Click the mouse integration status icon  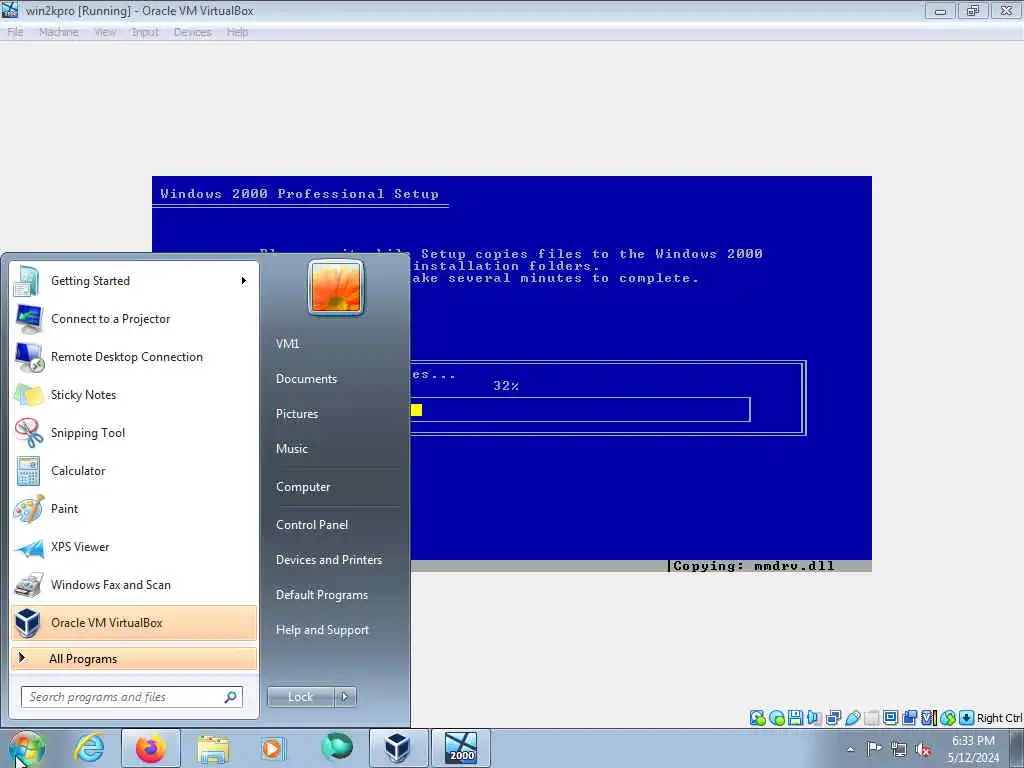(948, 718)
